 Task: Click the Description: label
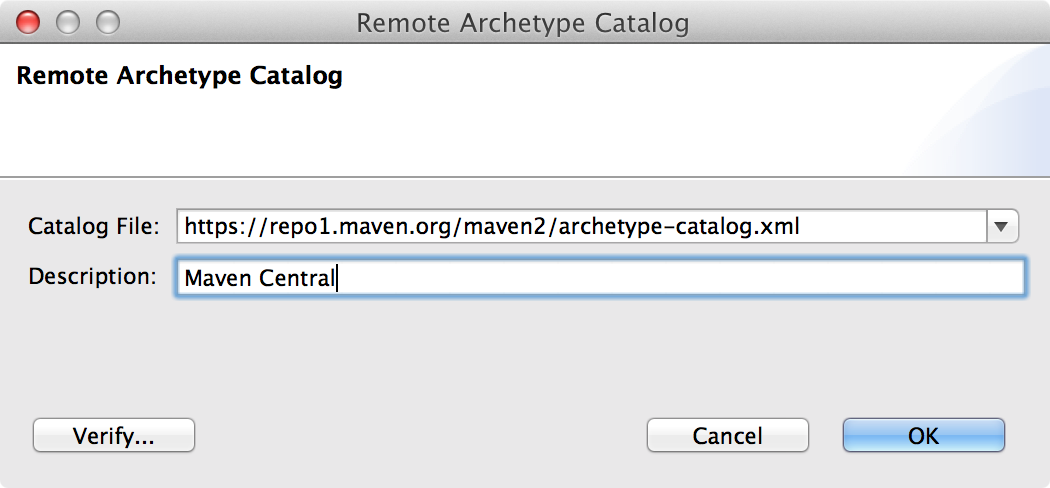tap(92, 277)
